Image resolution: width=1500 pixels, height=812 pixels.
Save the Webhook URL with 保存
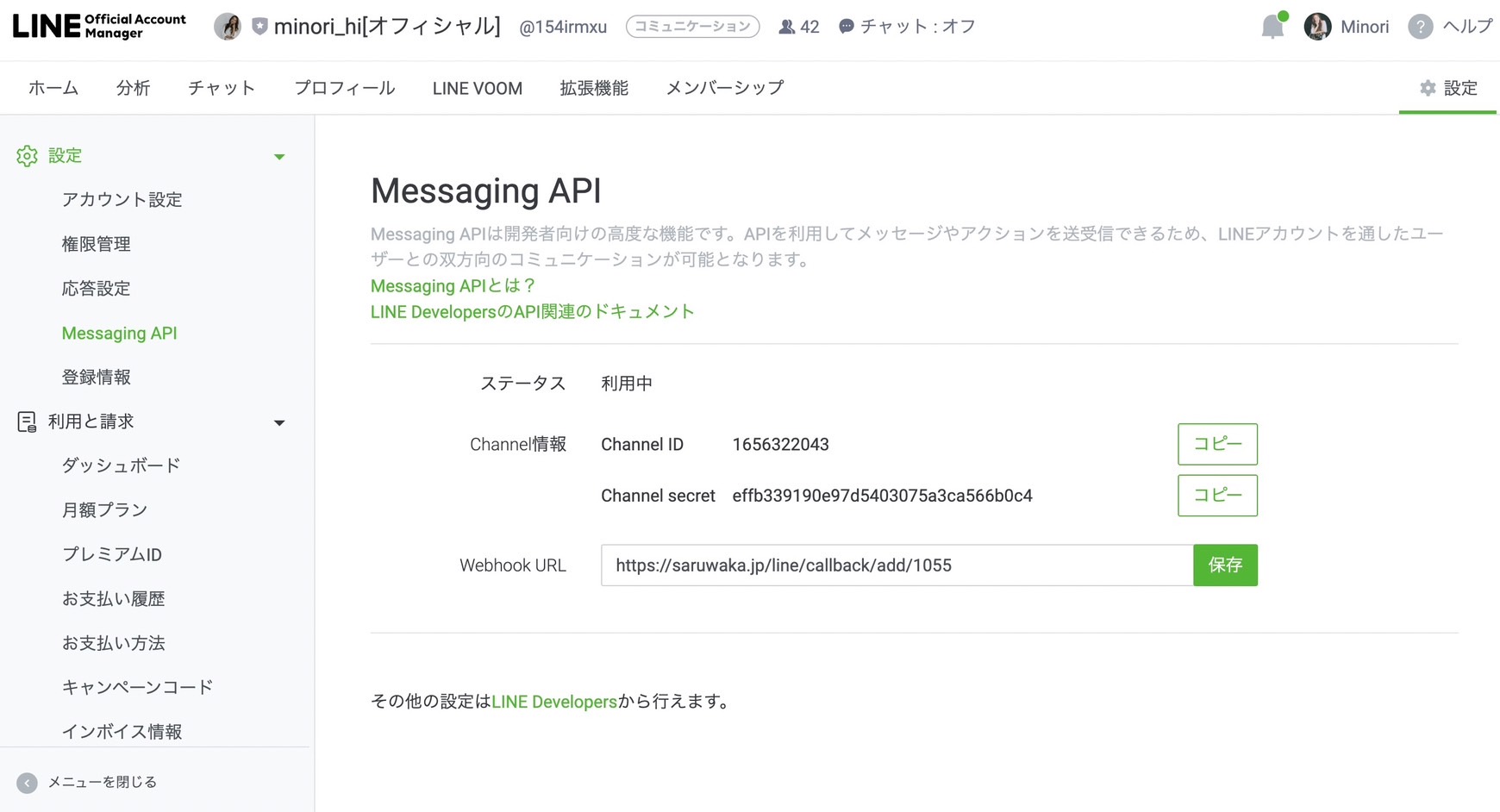coord(1225,565)
